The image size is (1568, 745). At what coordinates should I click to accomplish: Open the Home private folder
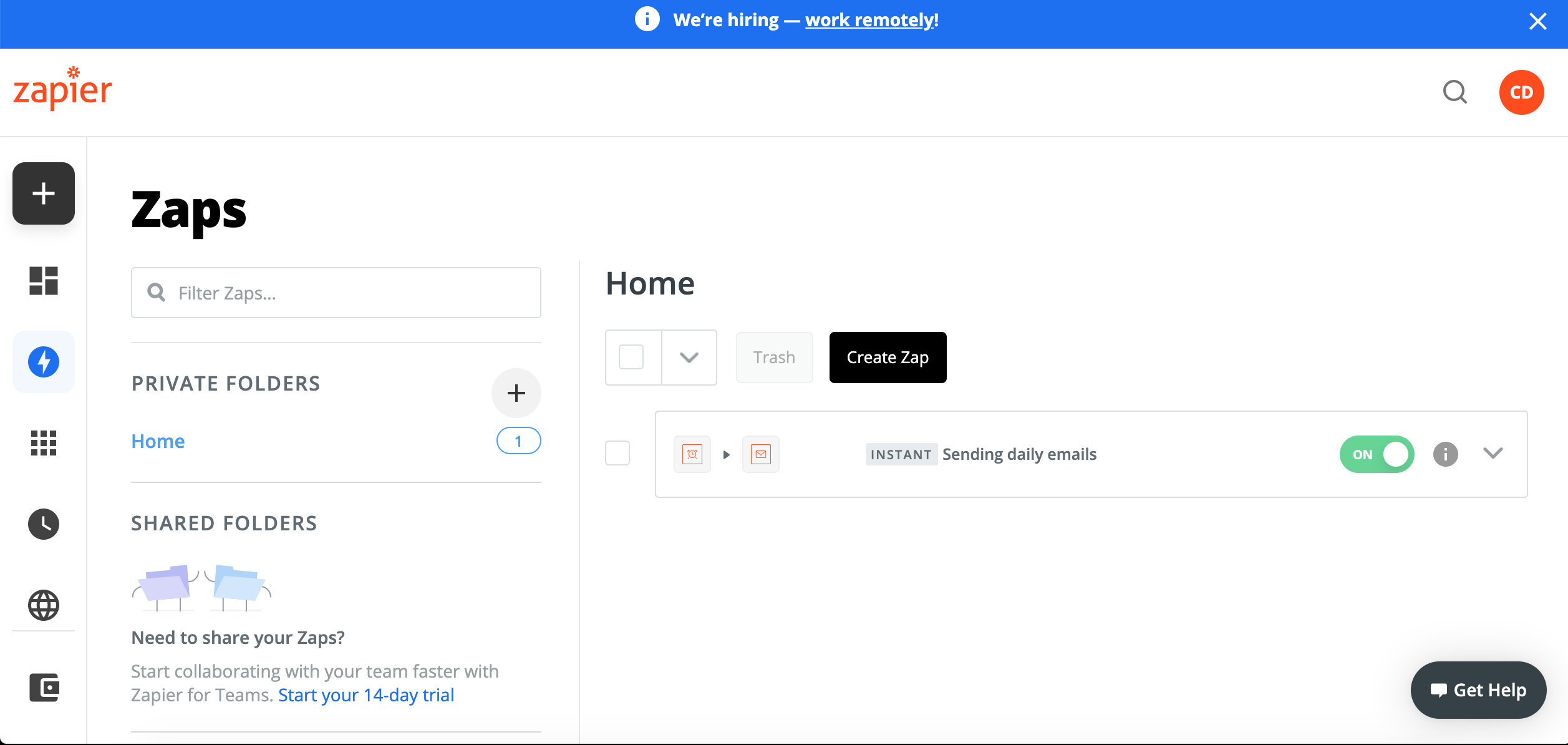coord(158,441)
